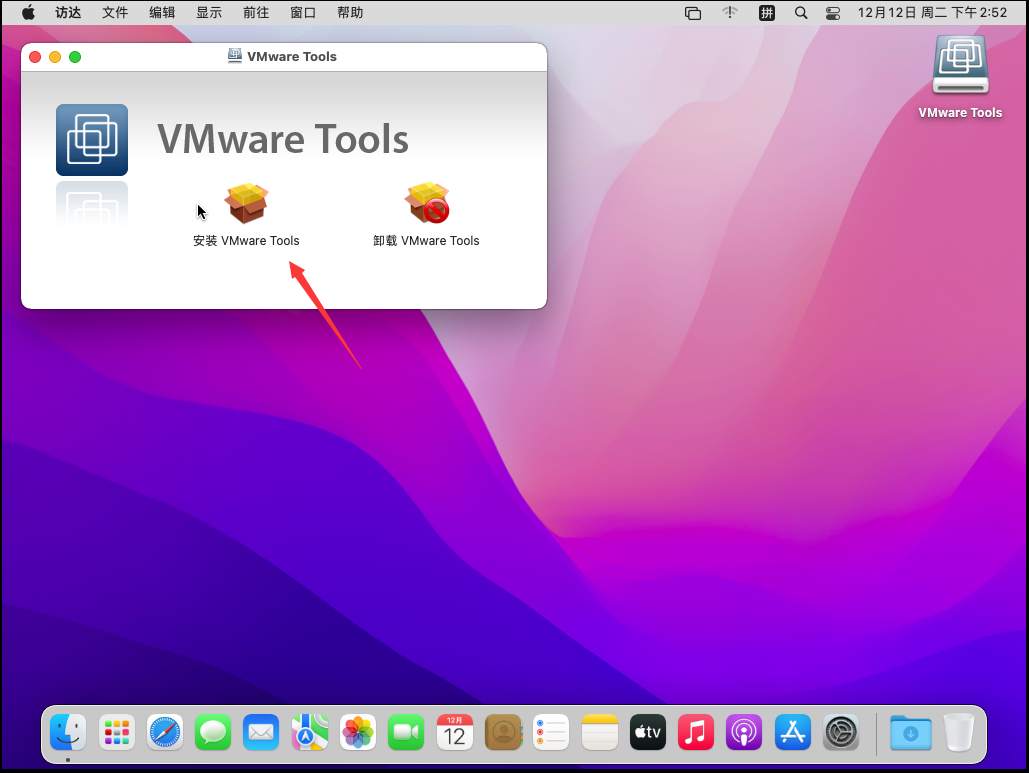Click the large VMware Tools logo in window
This screenshot has width=1029, height=773.
92,140
